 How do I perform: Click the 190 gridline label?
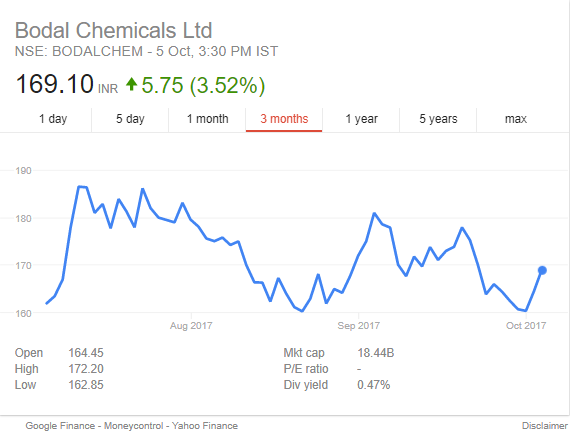(x=23, y=170)
